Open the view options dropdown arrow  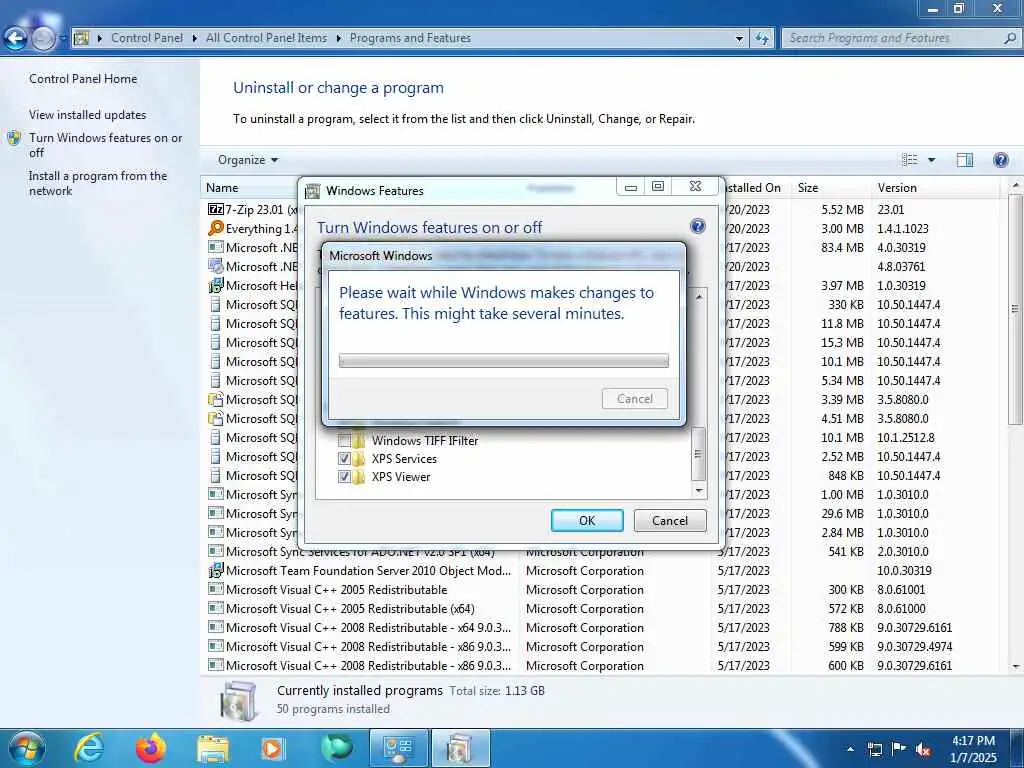932,160
